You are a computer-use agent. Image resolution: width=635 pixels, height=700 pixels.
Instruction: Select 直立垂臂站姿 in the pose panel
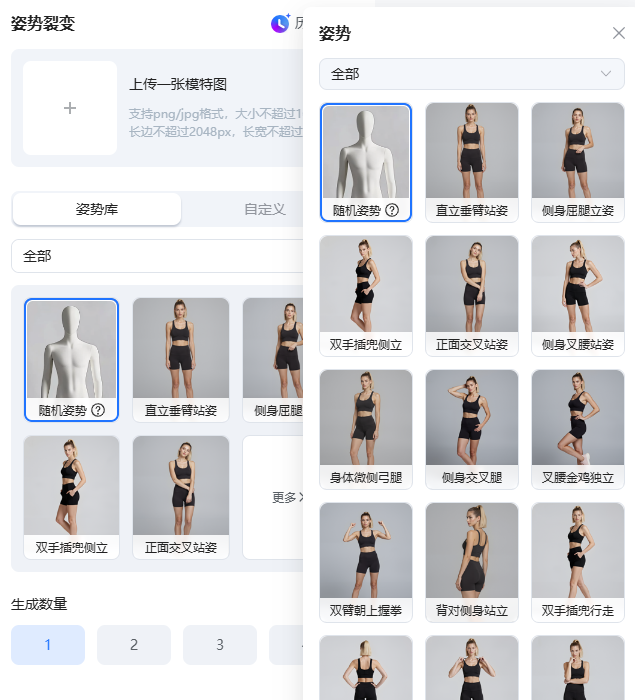472,162
